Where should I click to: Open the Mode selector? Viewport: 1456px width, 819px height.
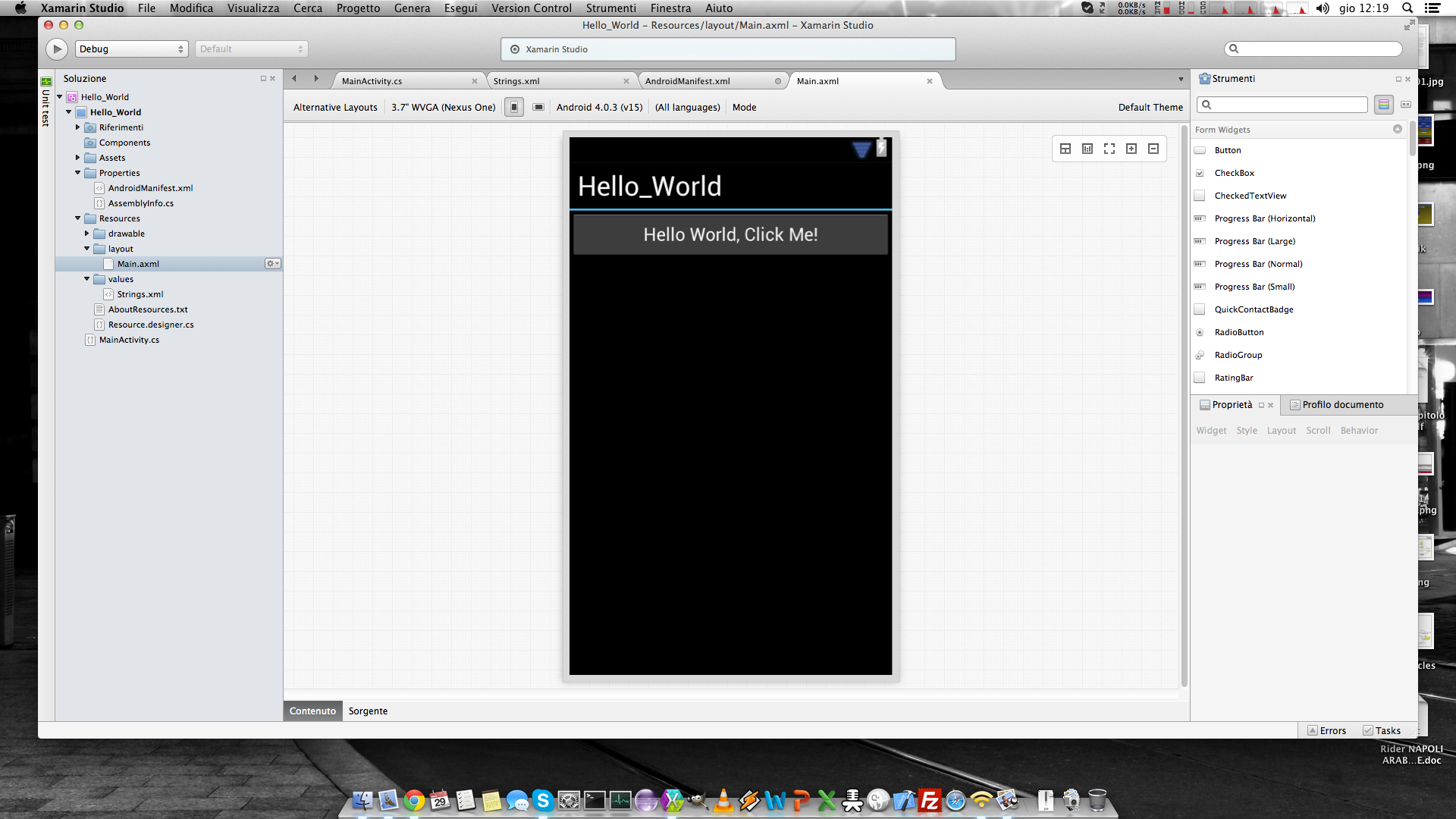pyautogui.click(x=745, y=108)
